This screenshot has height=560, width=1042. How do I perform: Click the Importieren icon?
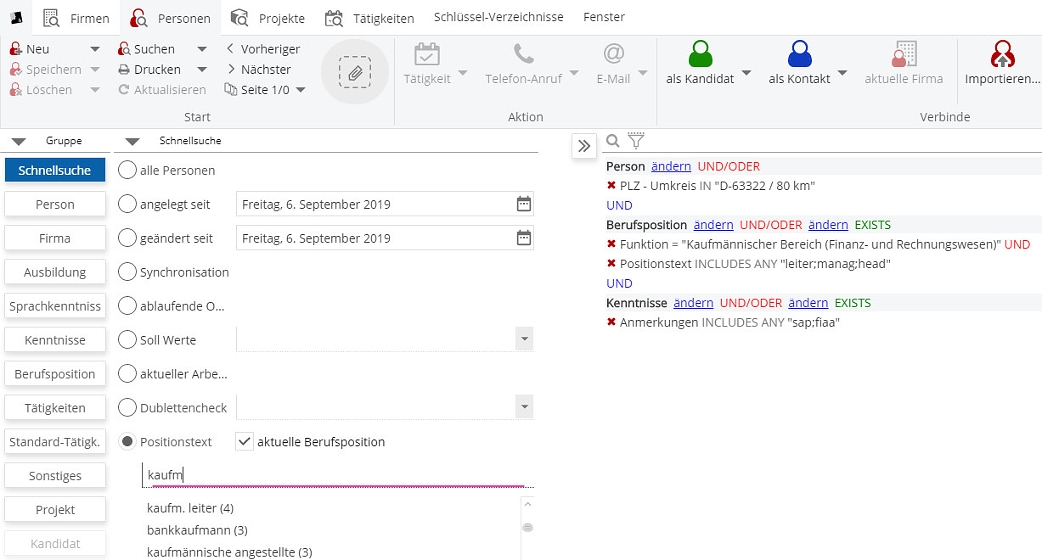[1002, 54]
